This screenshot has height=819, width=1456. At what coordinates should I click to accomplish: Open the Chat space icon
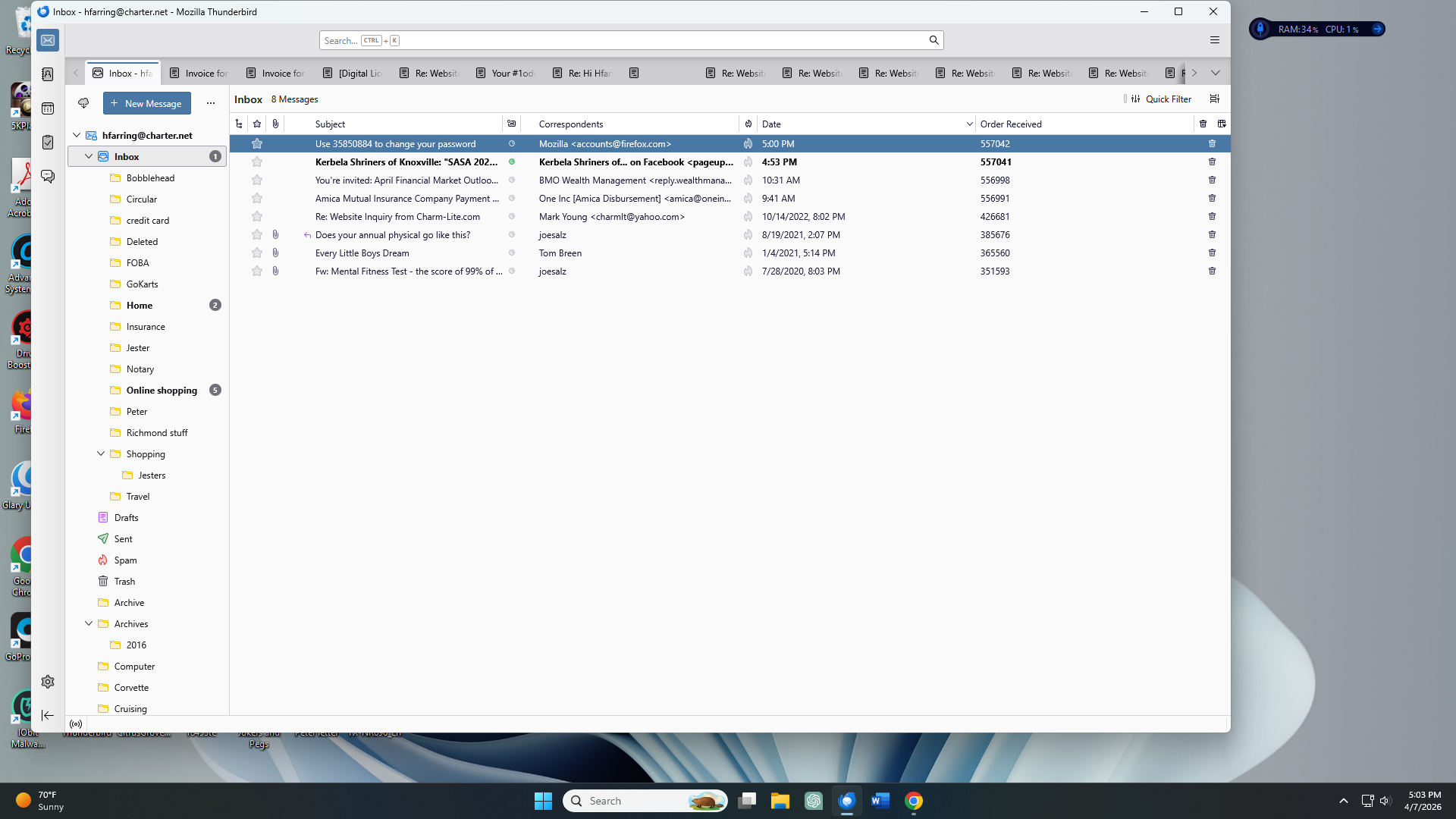pos(48,177)
